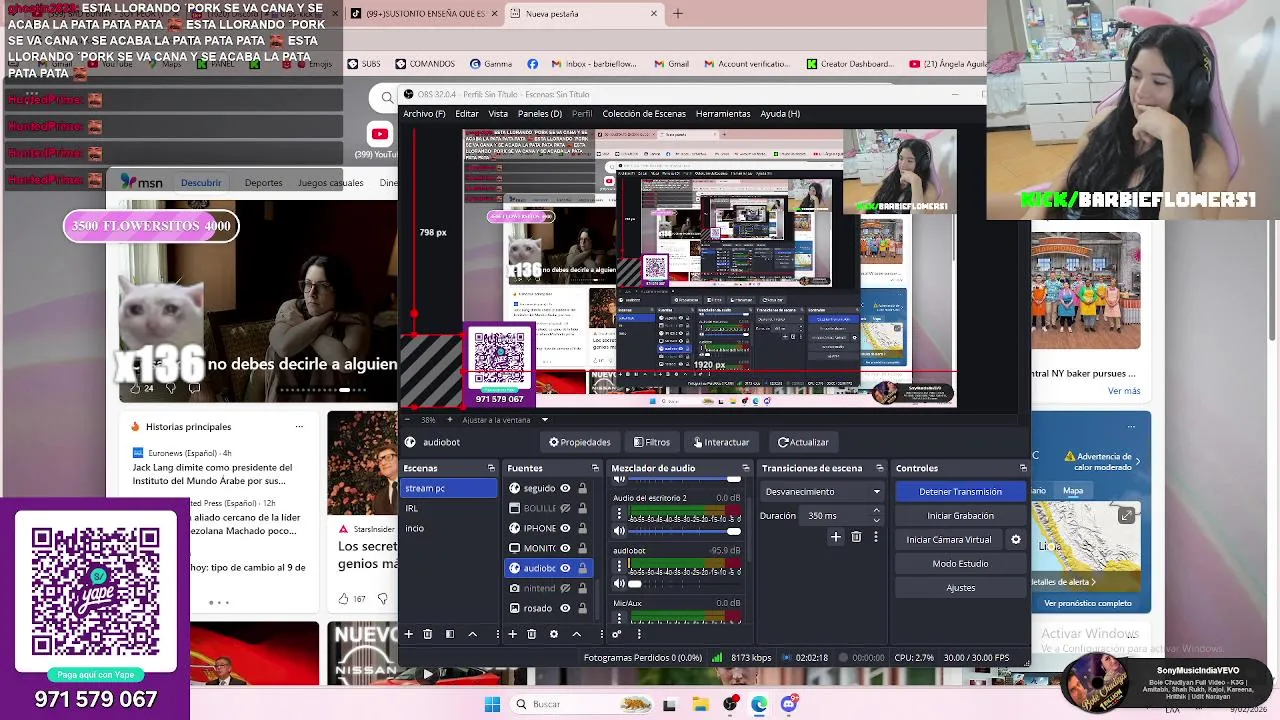Open the Archivo (F) menu in OBS
The image size is (1280, 720).
coord(424,114)
